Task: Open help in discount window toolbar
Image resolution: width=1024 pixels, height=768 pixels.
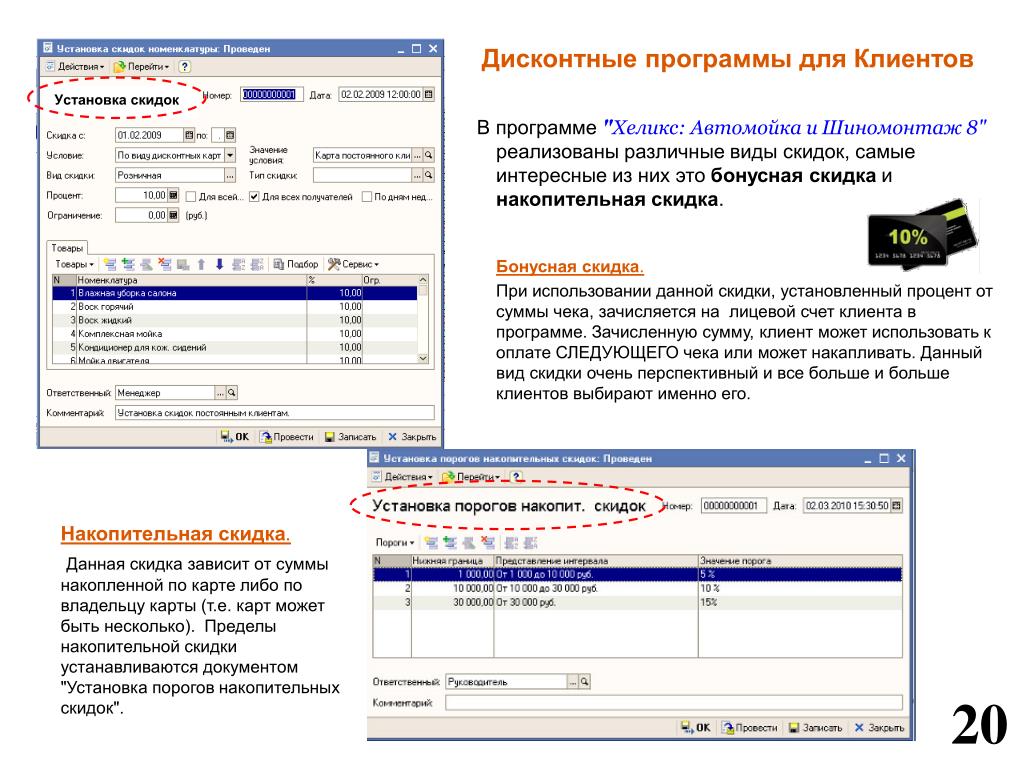Action: click(x=185, y=67)
